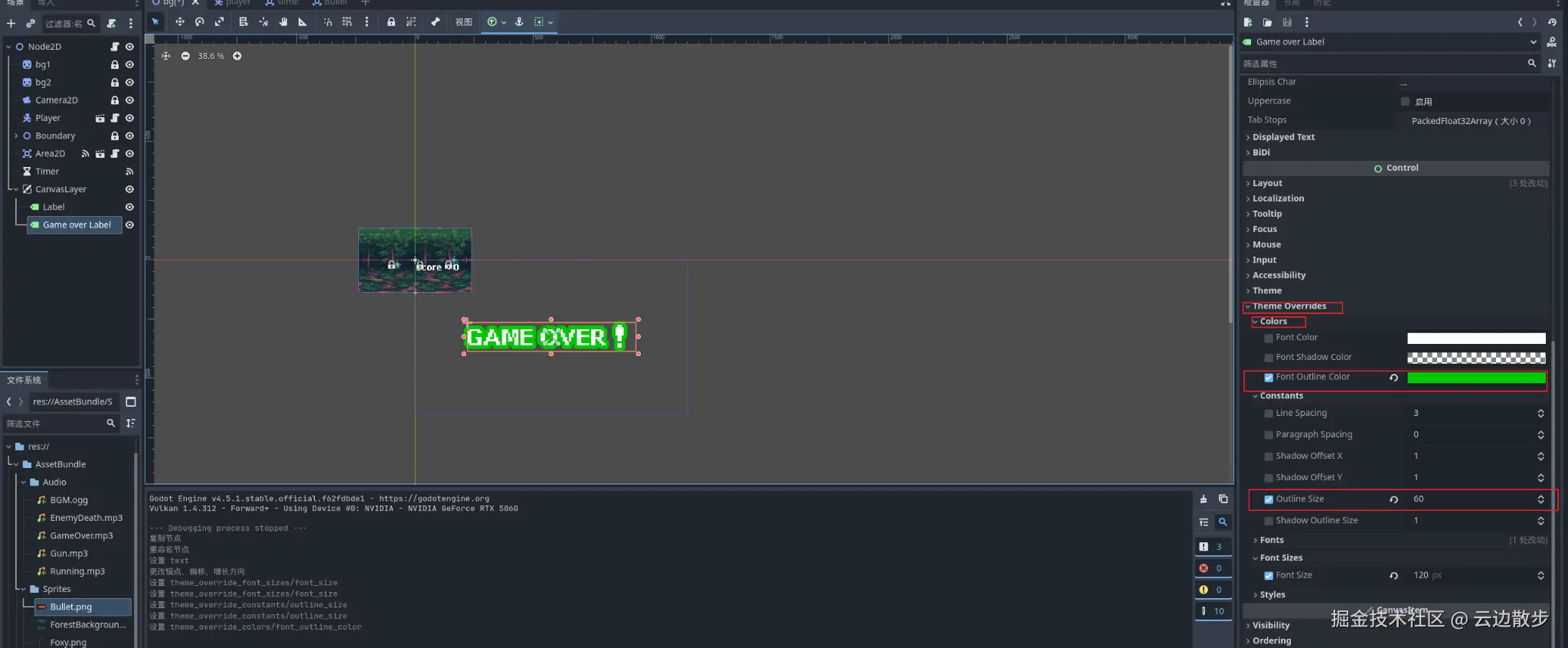Activate the Ruler Mode tool
Viewport: 1568px width, 648px height.
point(302,22)
